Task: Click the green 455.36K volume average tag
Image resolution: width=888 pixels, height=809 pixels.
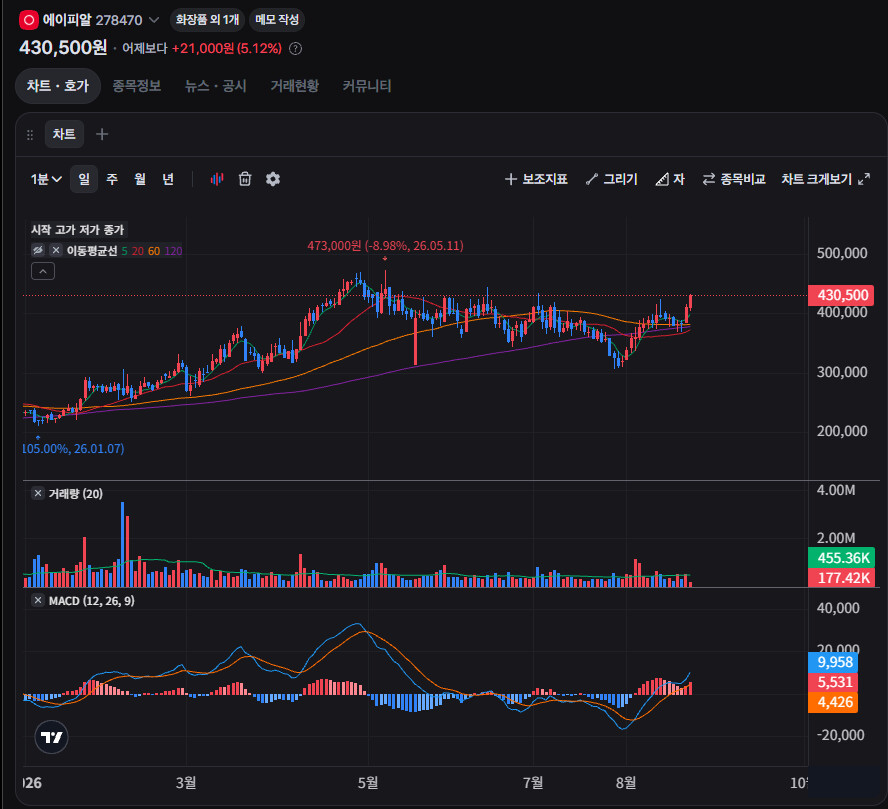Action: 842,558
